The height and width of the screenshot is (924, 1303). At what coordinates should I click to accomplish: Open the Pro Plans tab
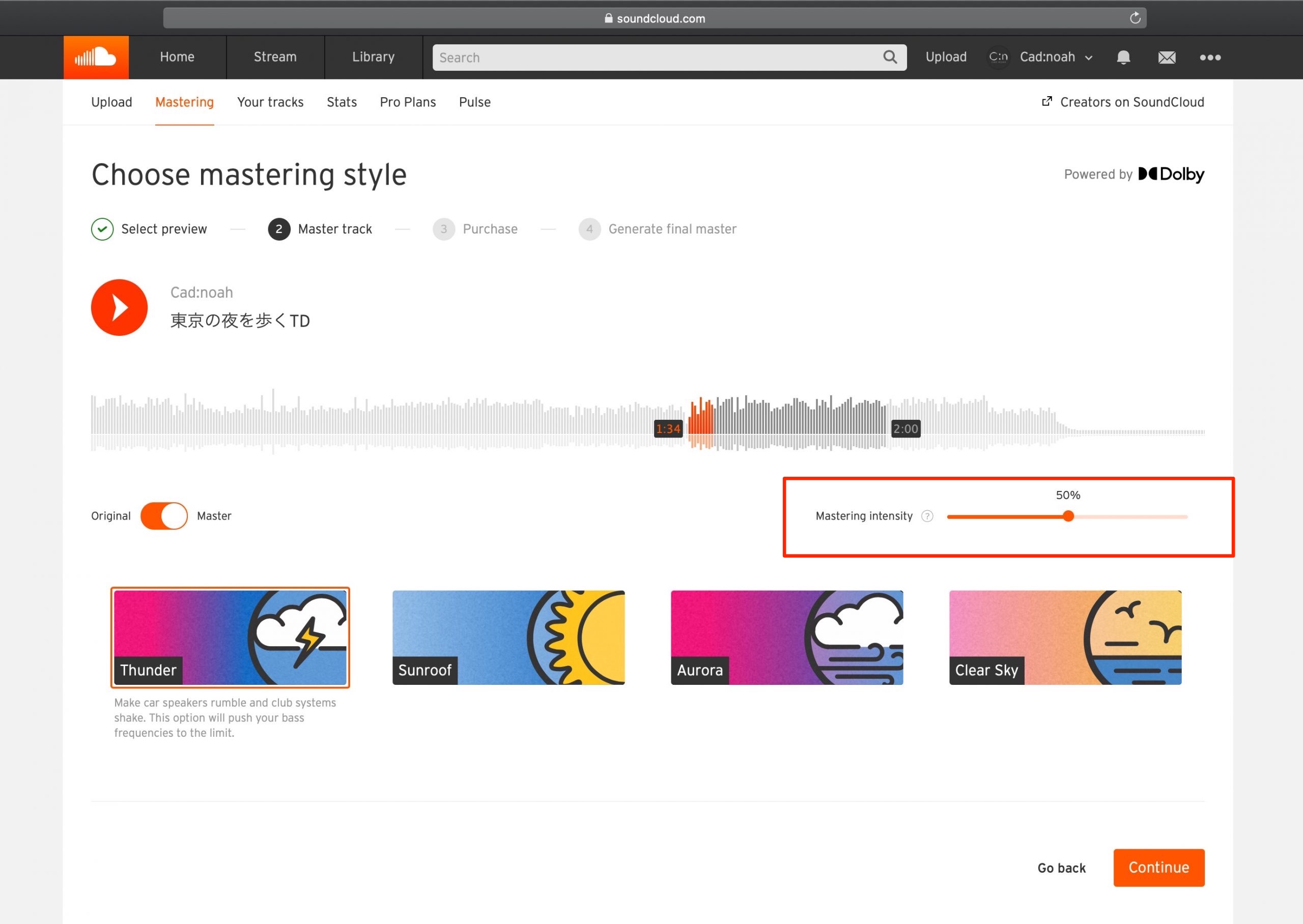click(408, 102)
